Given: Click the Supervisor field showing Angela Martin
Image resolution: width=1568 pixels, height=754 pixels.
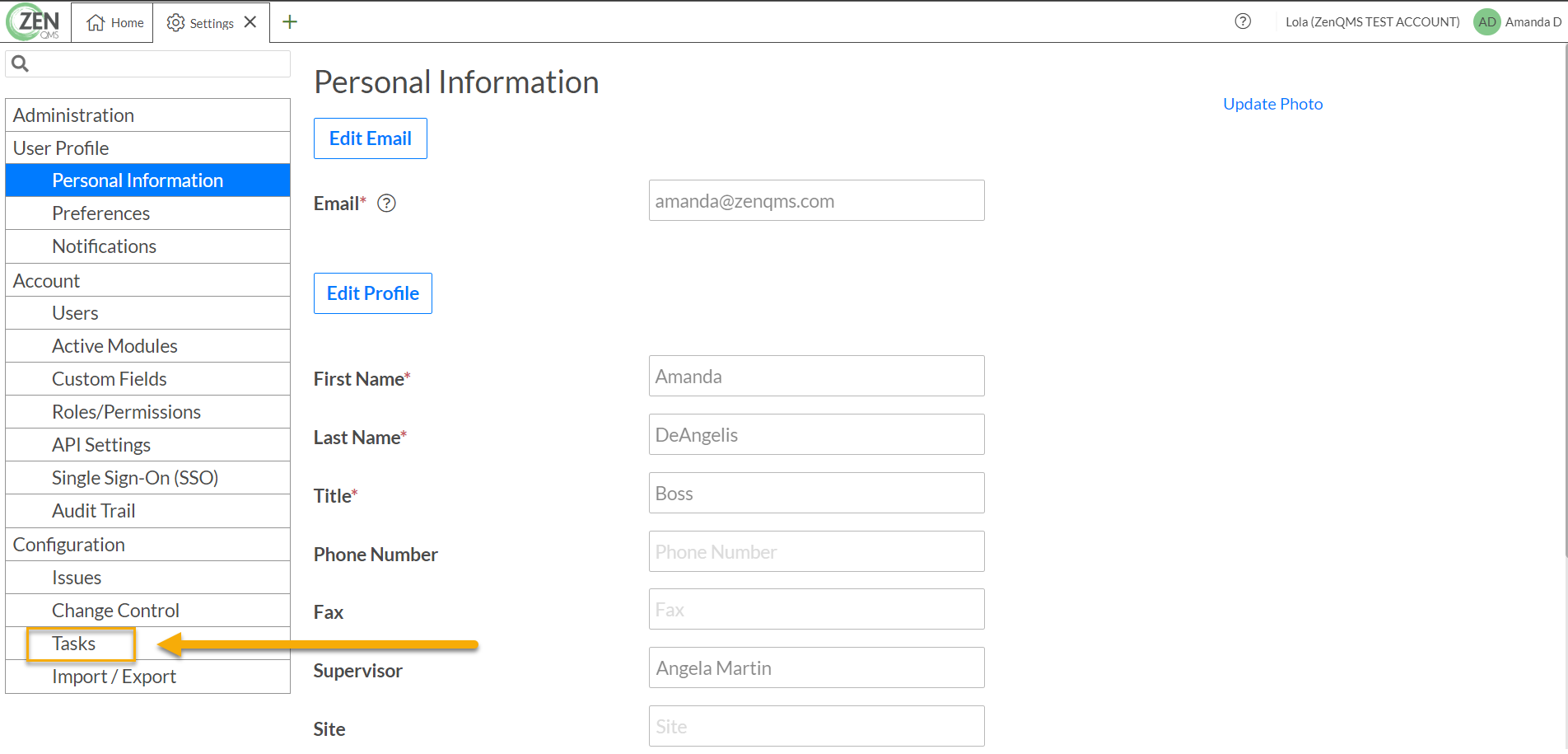Looking at the screenshot, I should click(815, 667).
